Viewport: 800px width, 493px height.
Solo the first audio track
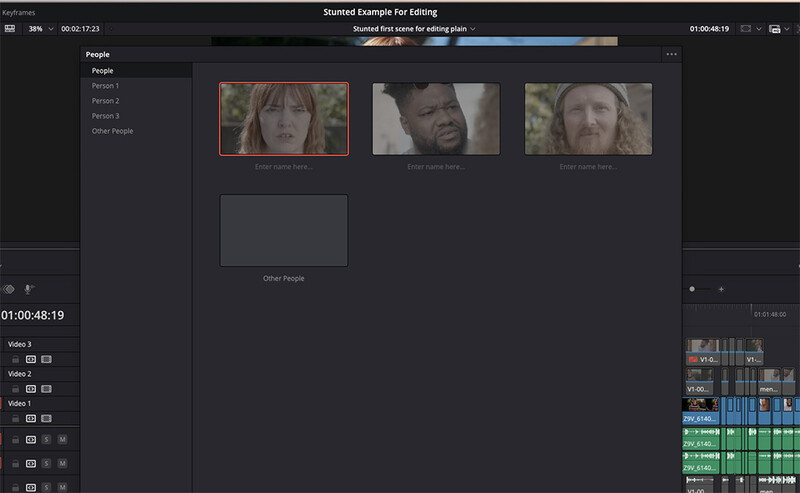(x=46, y=439)
